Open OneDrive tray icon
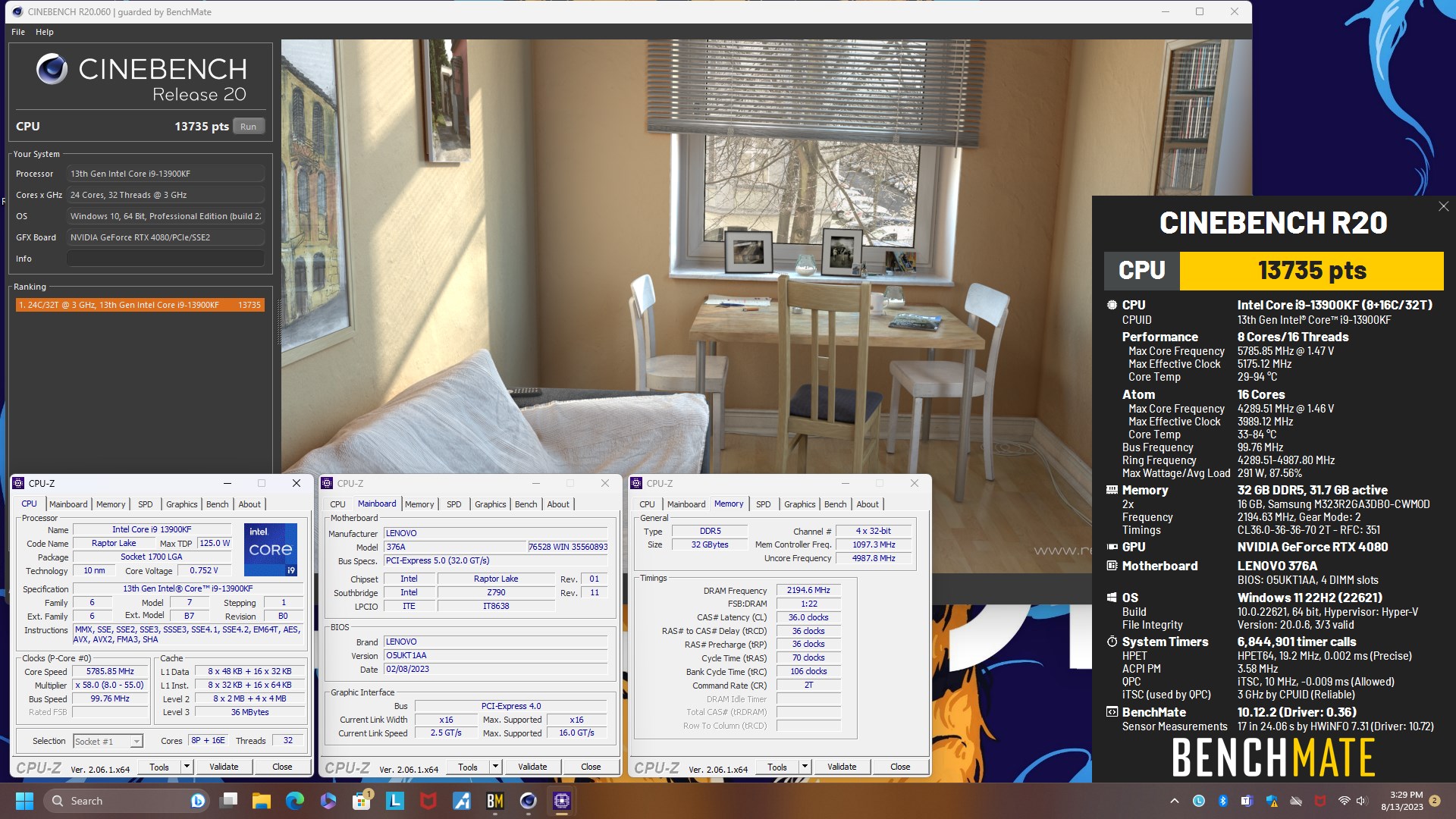This screenshot has width=1456, height=819. (1296, 801)
